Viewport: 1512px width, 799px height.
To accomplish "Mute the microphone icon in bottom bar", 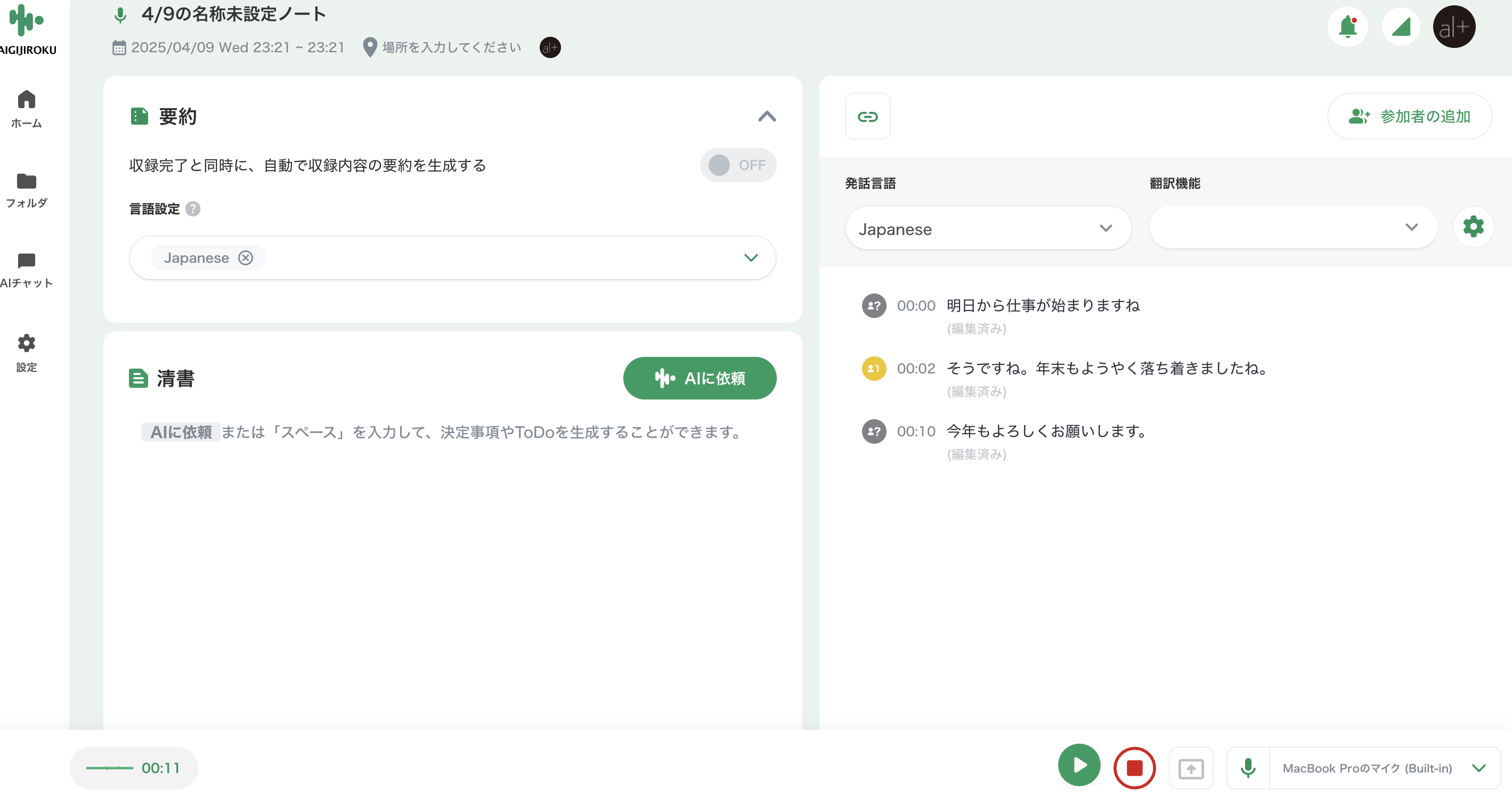I will [x=1248, y=769].
